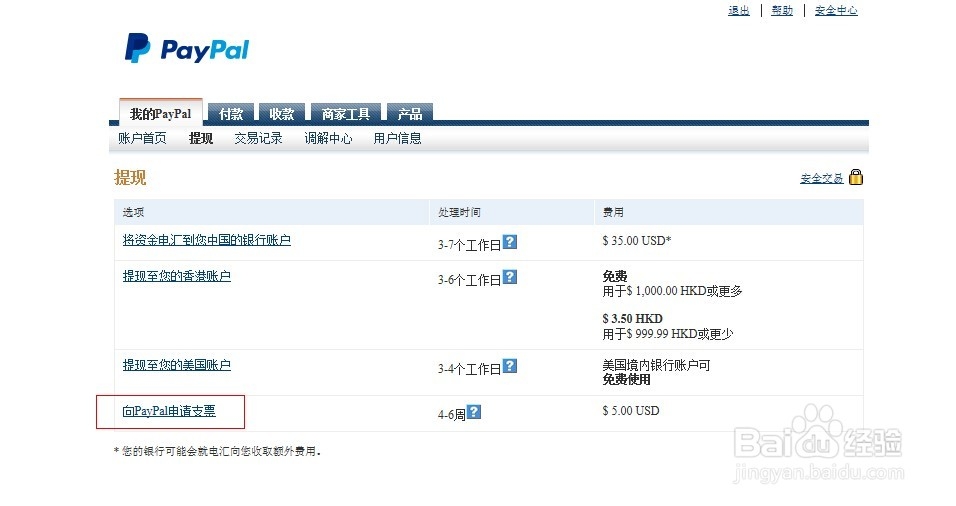Click the secure transaction padlock icon
Image resolution: width=956 pixels, height=506 pixels.
pos(856,177)
